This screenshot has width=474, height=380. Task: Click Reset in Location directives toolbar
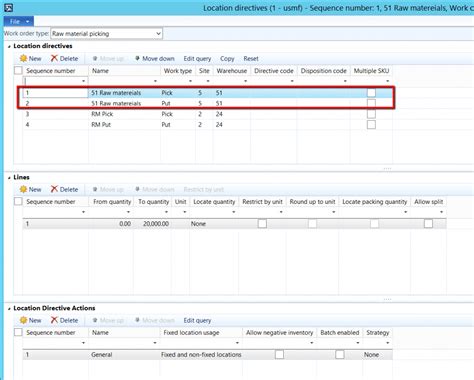click(251, 59)
